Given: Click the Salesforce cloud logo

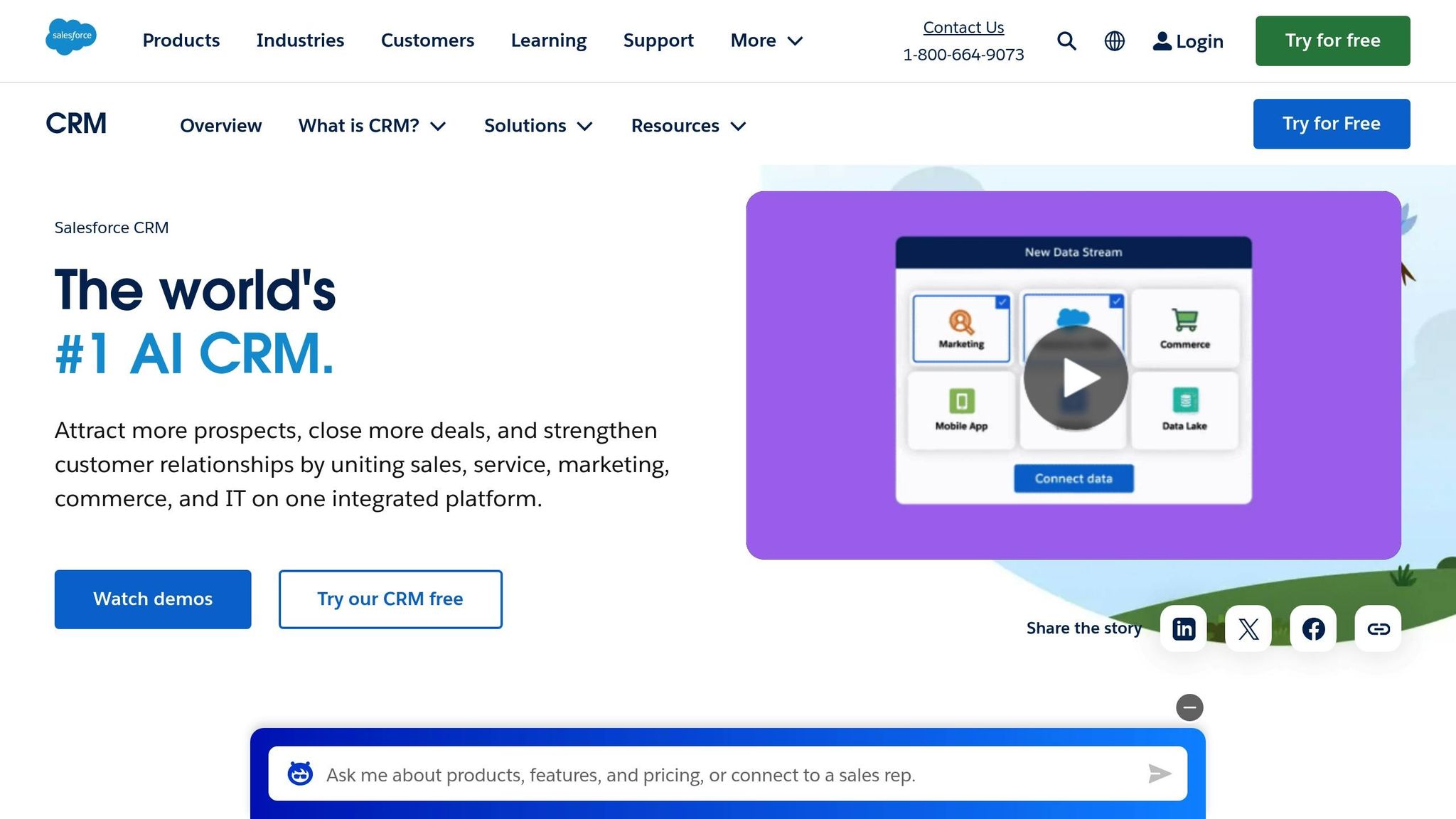Looking at the screenshot, I should click(x=71, y=37).
